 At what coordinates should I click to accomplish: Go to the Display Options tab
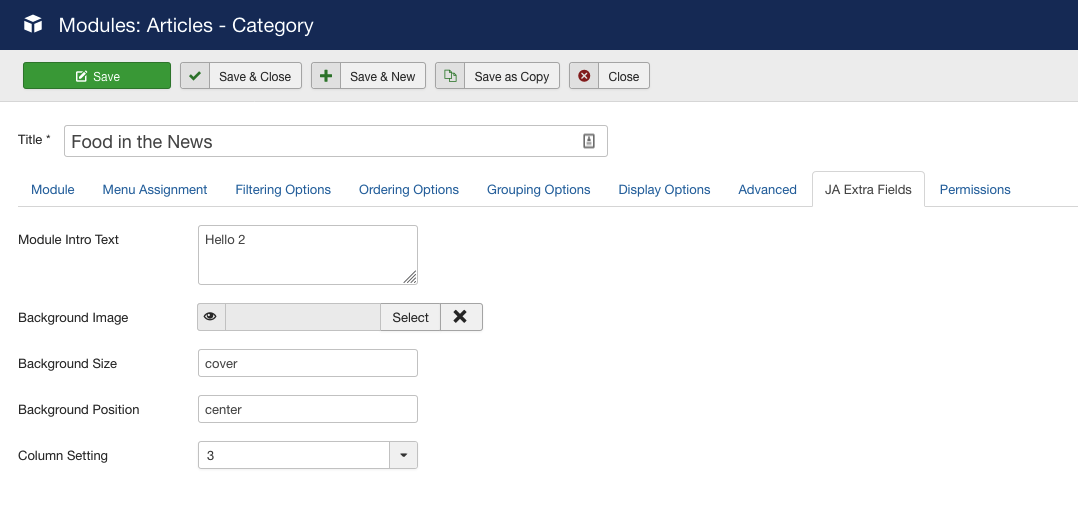click(x=664, y=189)
